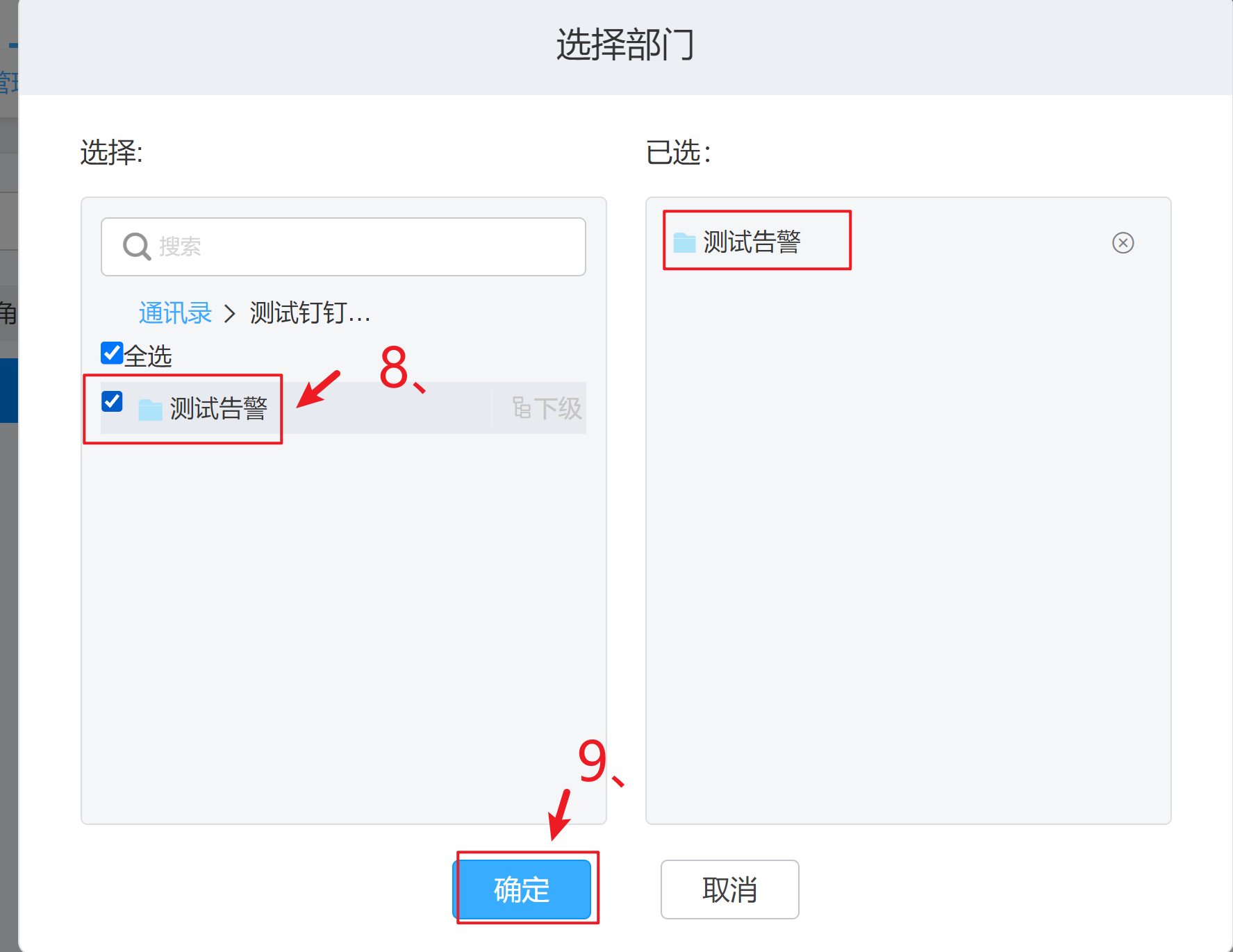1233x952 pixels.
Task: Focus the 搜索 input field
Action: click(x=343, y=247)
